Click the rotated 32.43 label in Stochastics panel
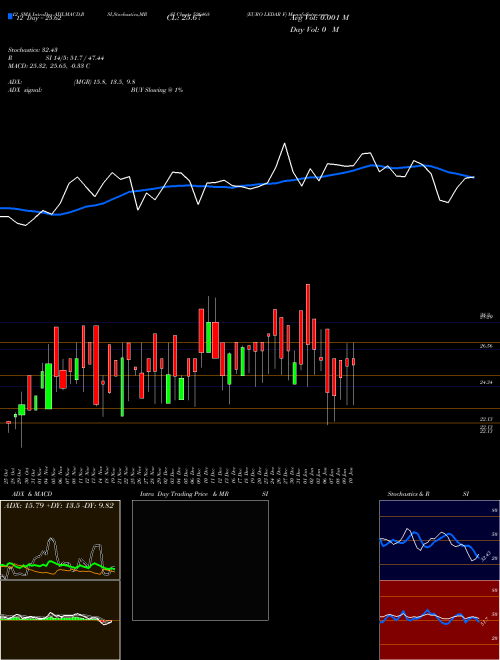500x660 pixels. click(486, 556)
